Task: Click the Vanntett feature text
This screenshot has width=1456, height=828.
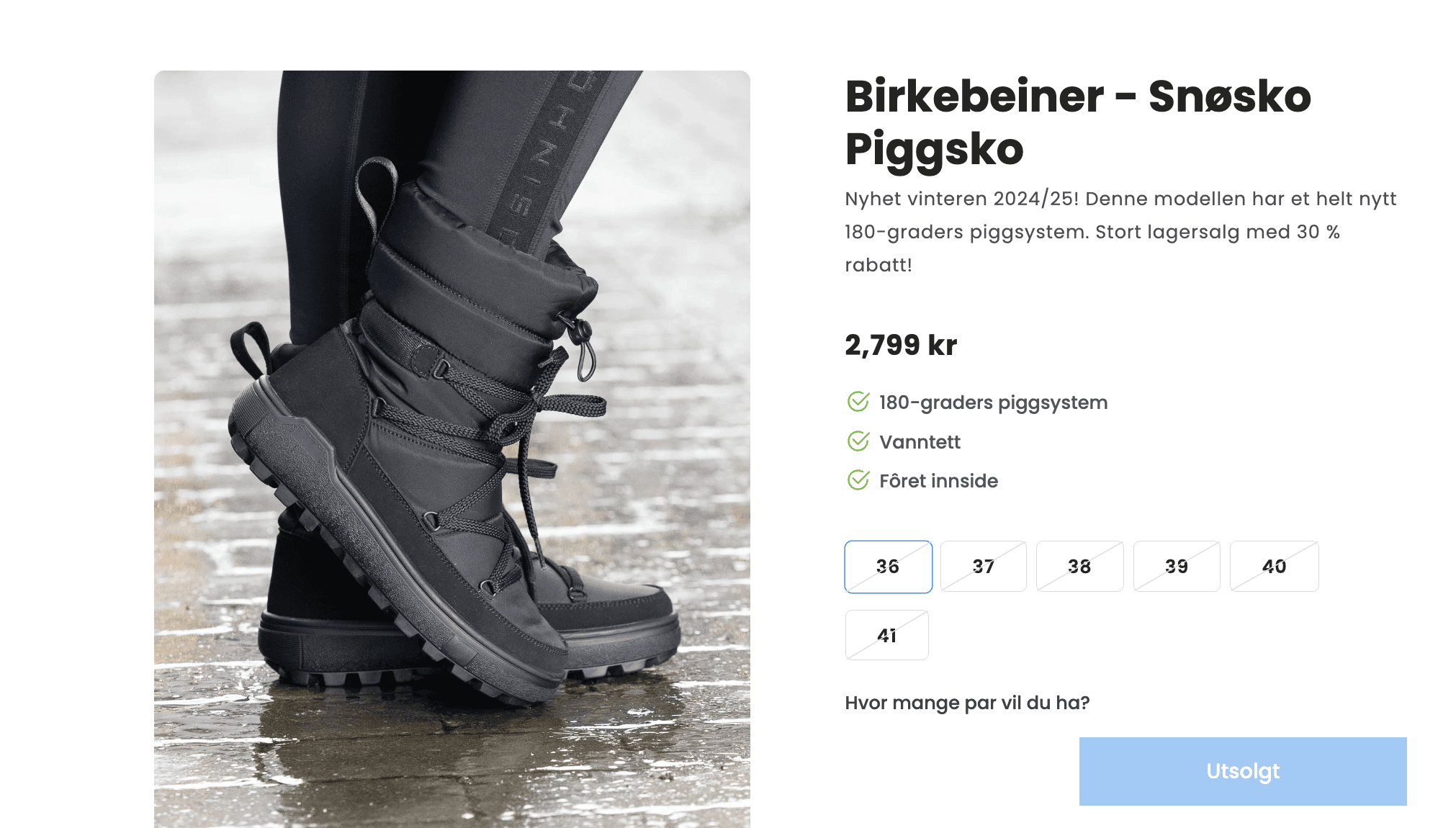Action: pos(920,442)
